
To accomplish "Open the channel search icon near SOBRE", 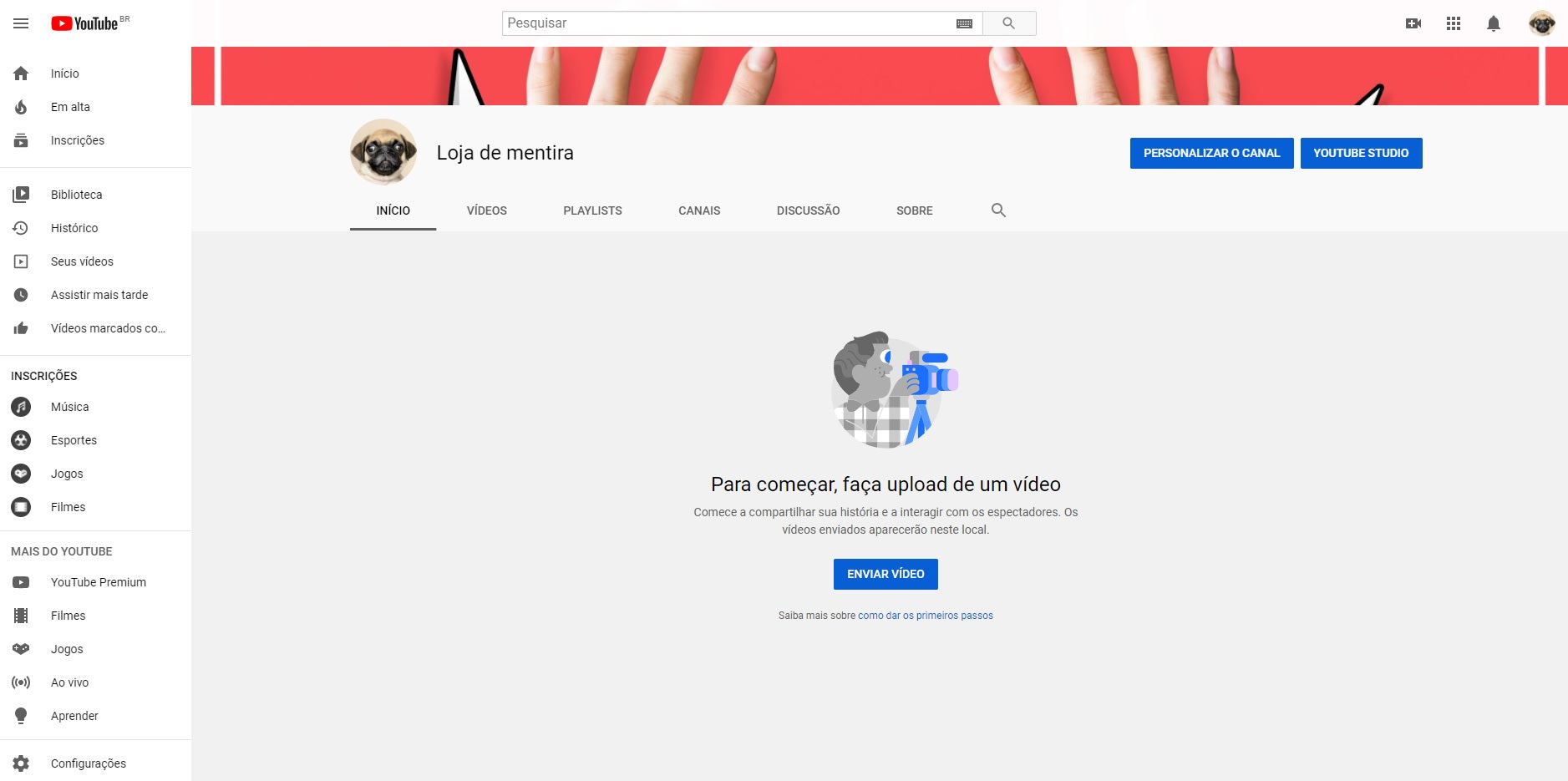I will 998,210.
